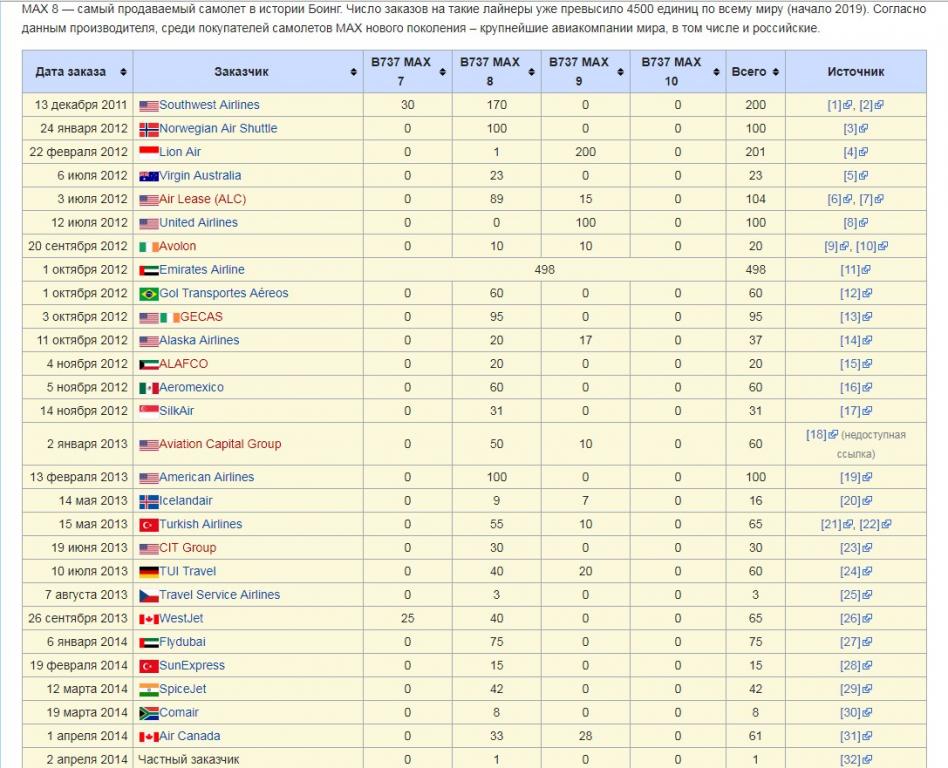Open the Southwest Airlines link
The height and width of the screenshot is (768, 948).
click(x=209, y=105)
